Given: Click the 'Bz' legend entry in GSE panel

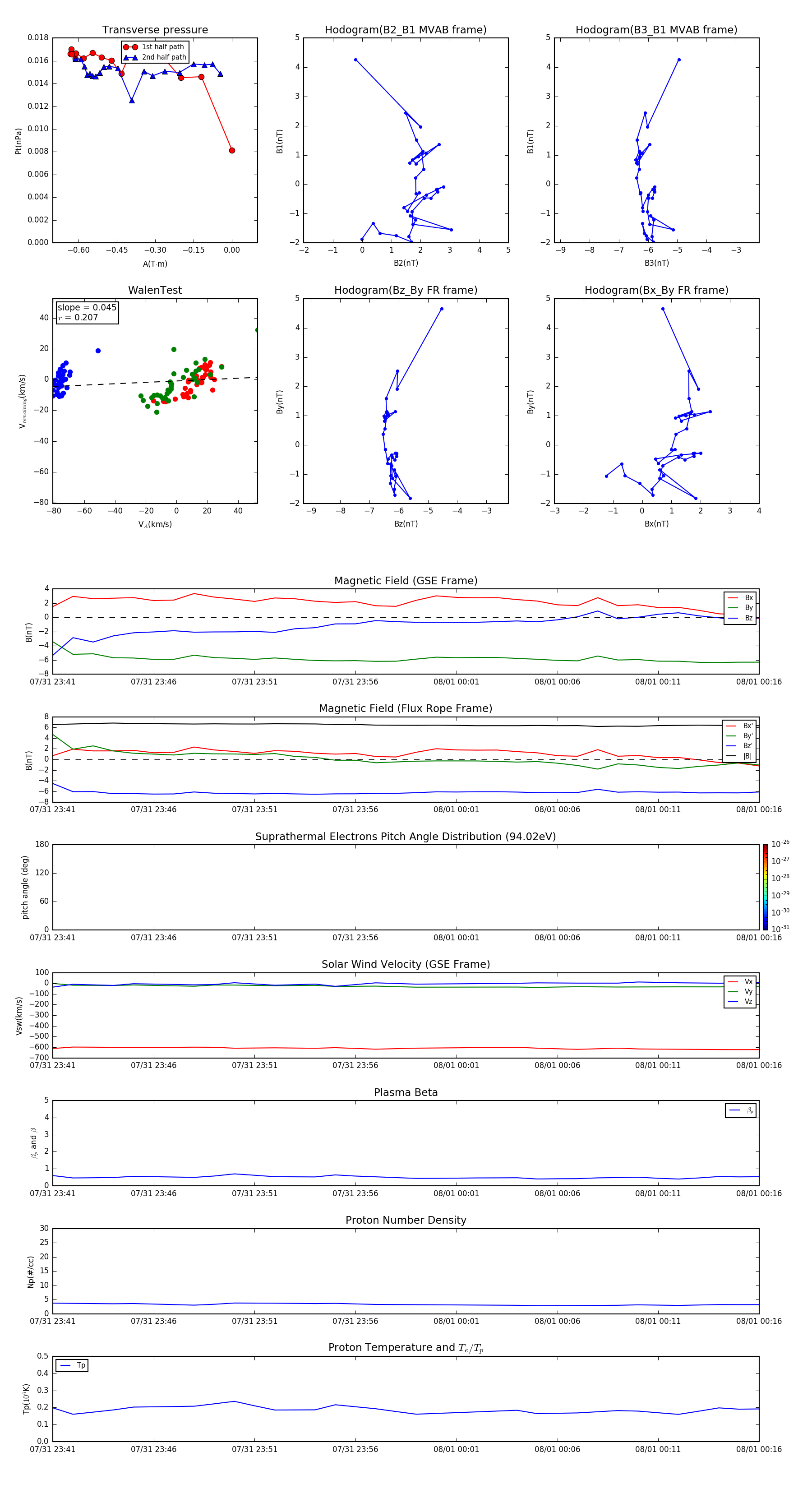Looking at the screenshot, I should click(x=740, y=618).
